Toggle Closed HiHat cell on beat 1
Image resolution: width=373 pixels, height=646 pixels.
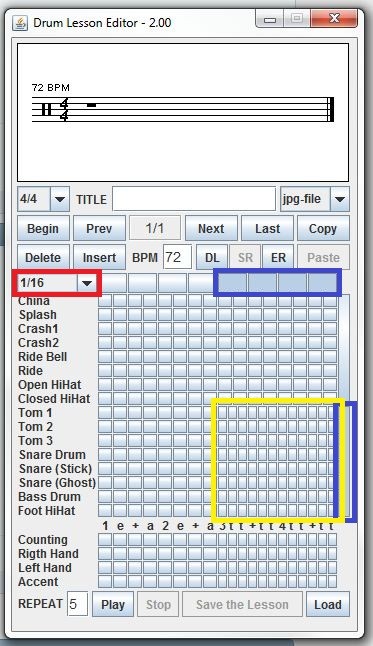(105, 399)
